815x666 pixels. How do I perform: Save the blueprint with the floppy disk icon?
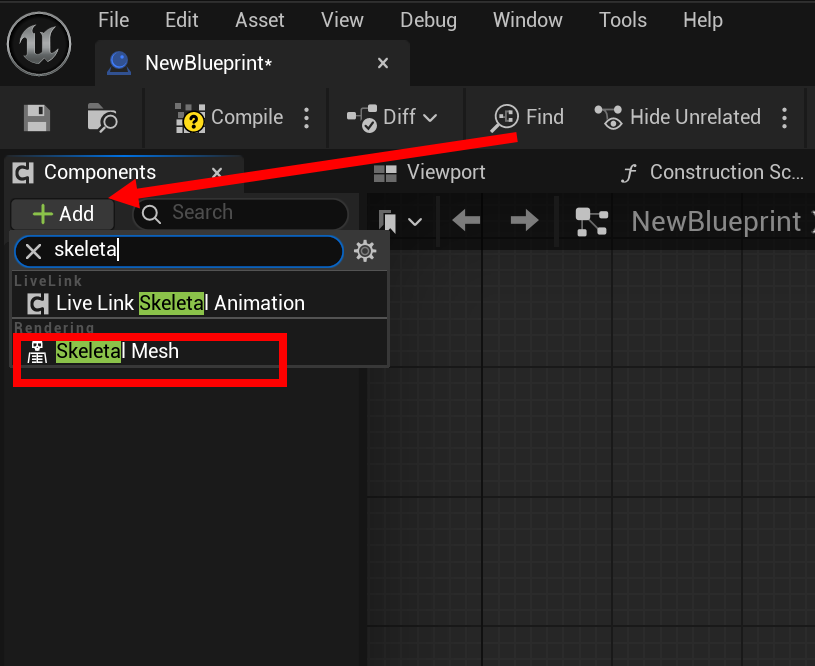tap(37, 118)
